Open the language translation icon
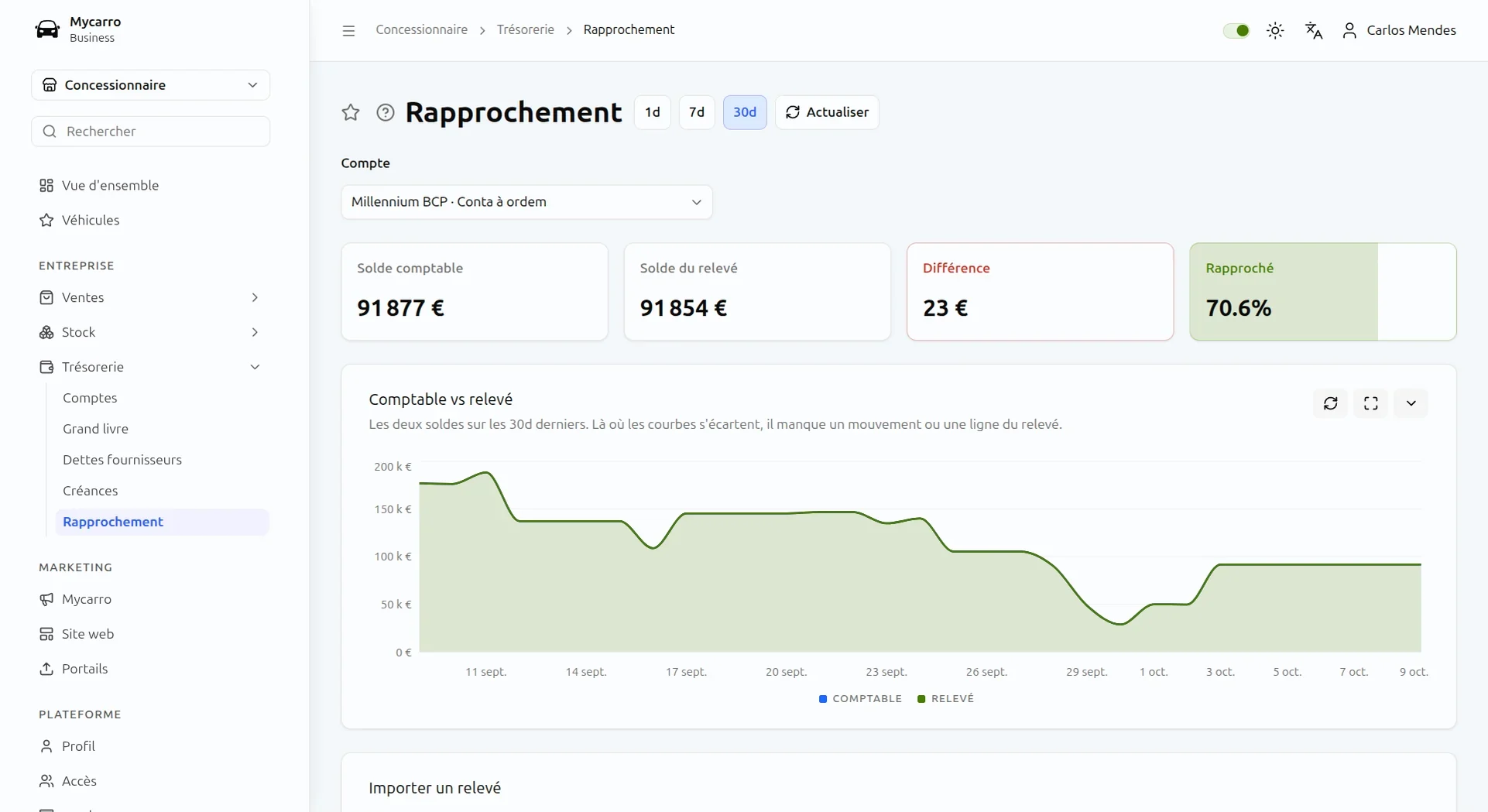 click(x=1314, y=30)
